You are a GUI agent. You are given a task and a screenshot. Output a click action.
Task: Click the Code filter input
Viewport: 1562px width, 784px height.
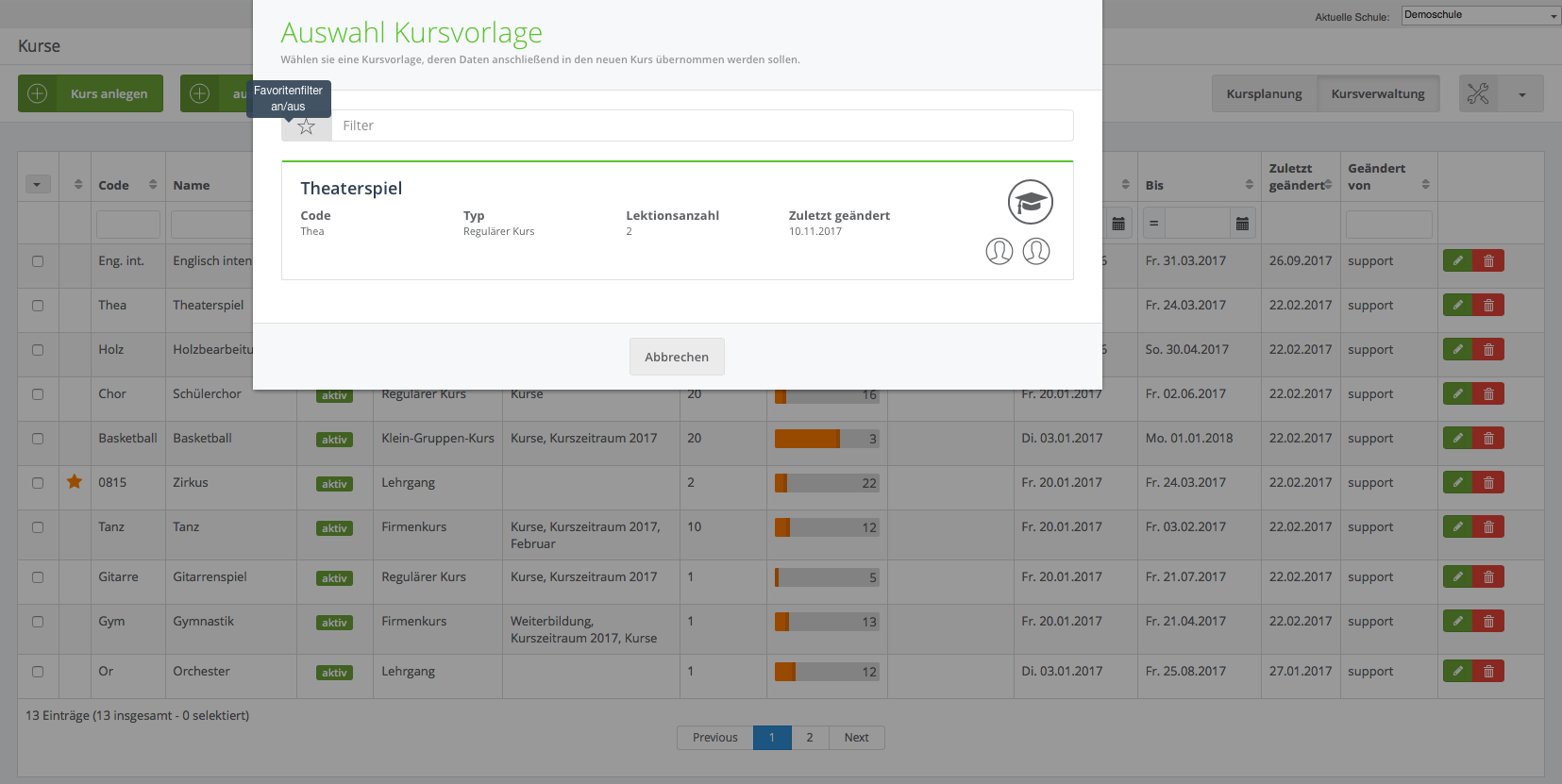[x=128, y=225]
